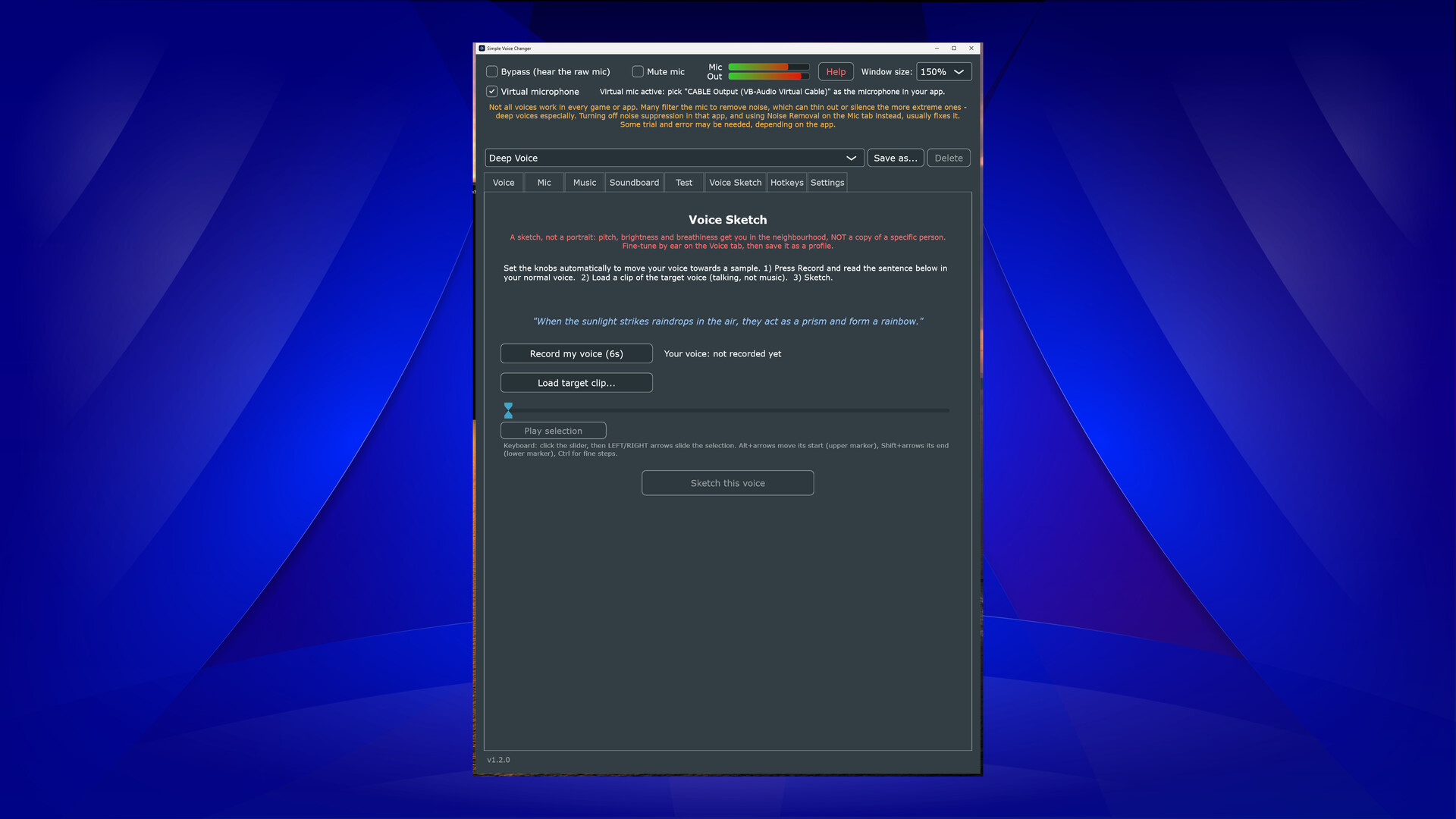Click the selection slider track
1456x819 pixels.
pos(726,410)
